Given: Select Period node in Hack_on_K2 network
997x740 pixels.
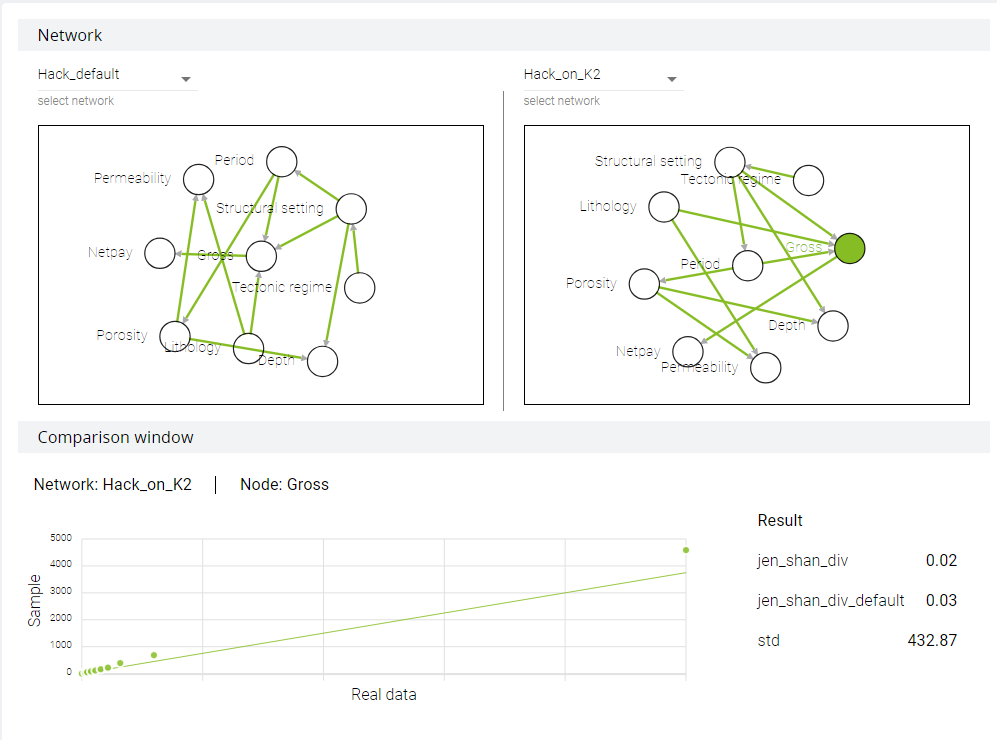Looking at the screenshot, I should coord(747,265).
